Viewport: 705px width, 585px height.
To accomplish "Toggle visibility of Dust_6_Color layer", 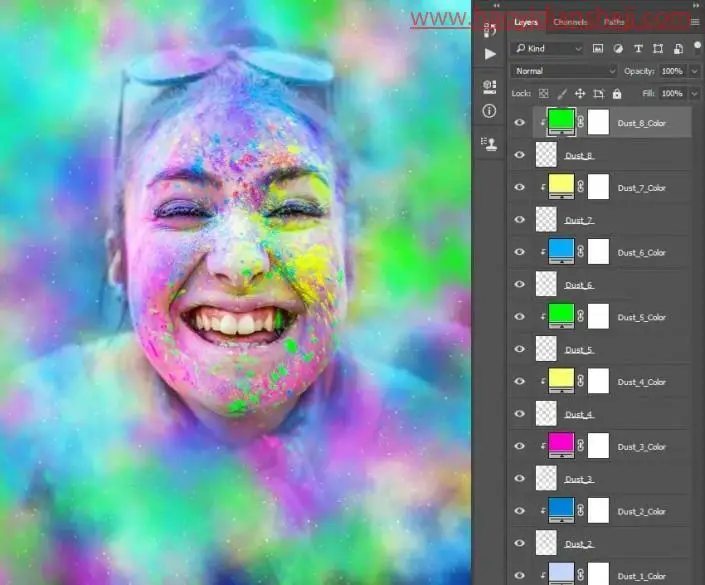I will click(x=520, y=252).
